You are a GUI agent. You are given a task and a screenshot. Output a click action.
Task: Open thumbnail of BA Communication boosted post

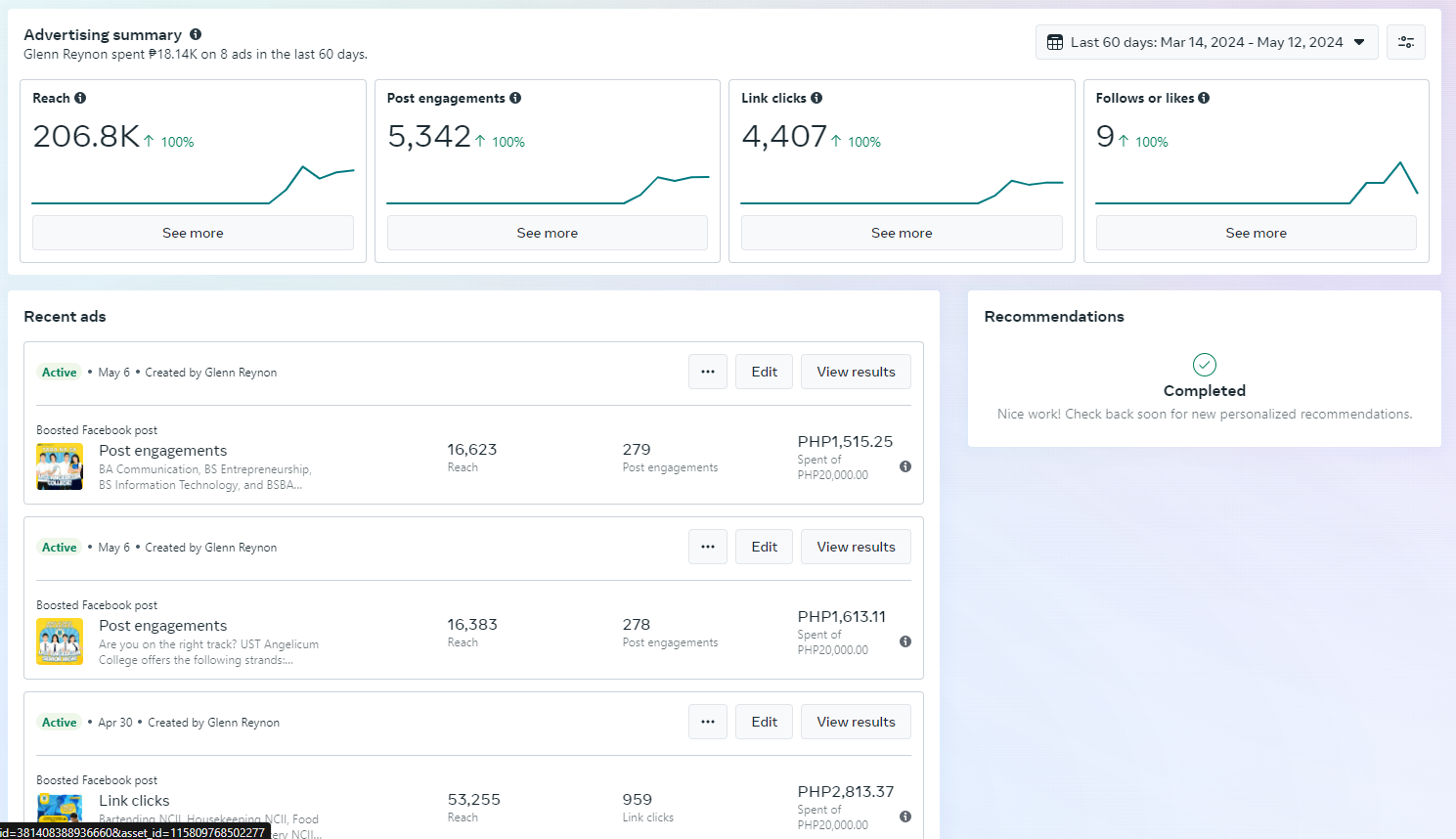(x=60, y=466)
